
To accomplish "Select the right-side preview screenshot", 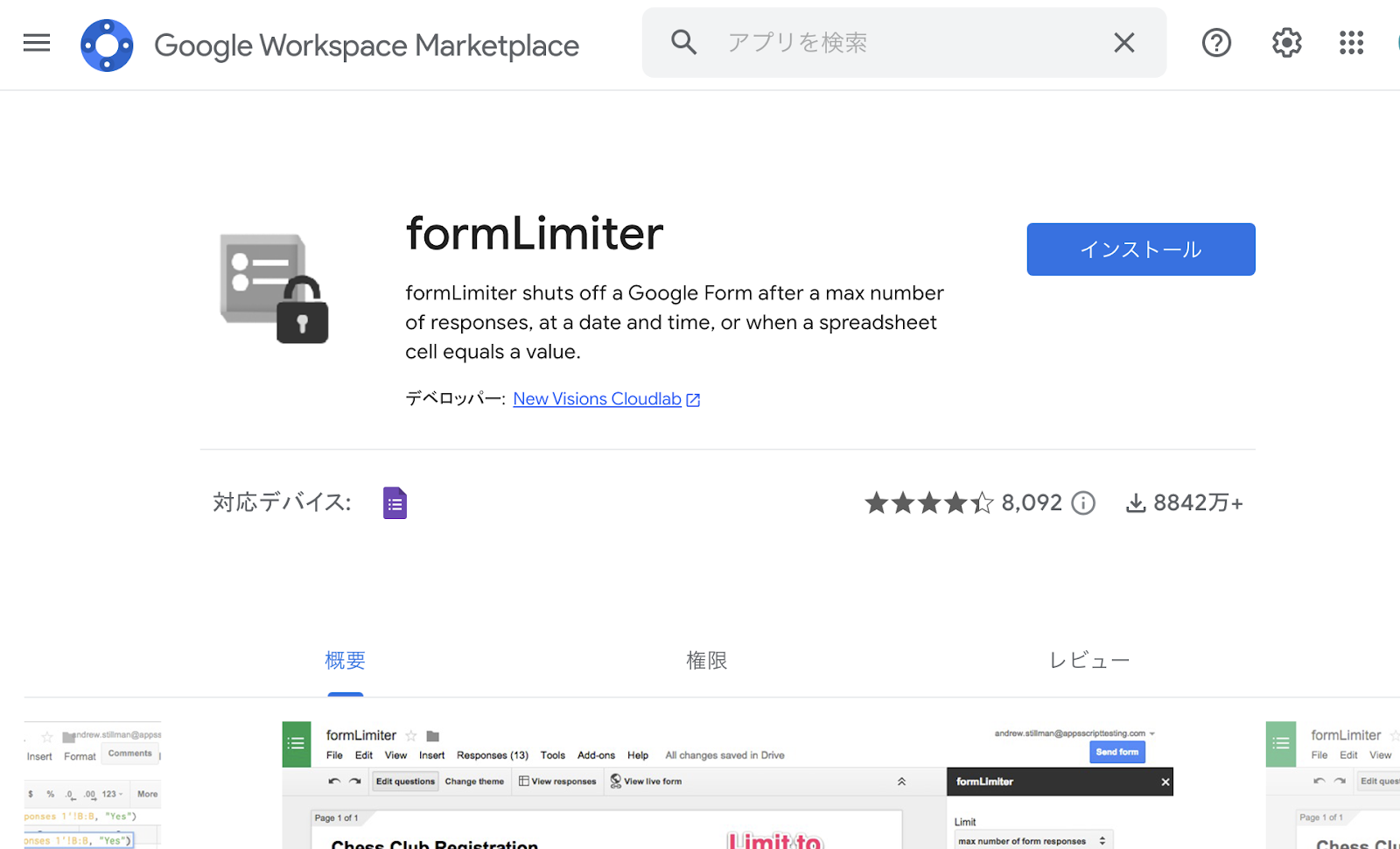I will coord(1333,785).
